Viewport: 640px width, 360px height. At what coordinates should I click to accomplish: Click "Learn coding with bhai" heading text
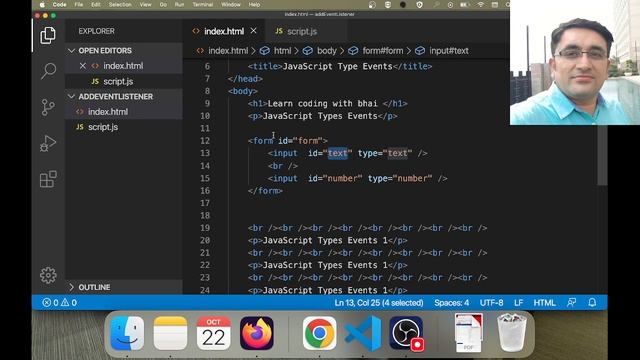pyautogui.click(x=322, y=104)
